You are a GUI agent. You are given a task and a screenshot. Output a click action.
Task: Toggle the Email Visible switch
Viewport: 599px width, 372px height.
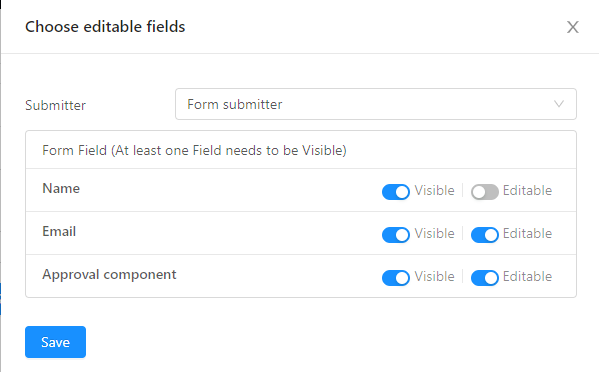396,235
